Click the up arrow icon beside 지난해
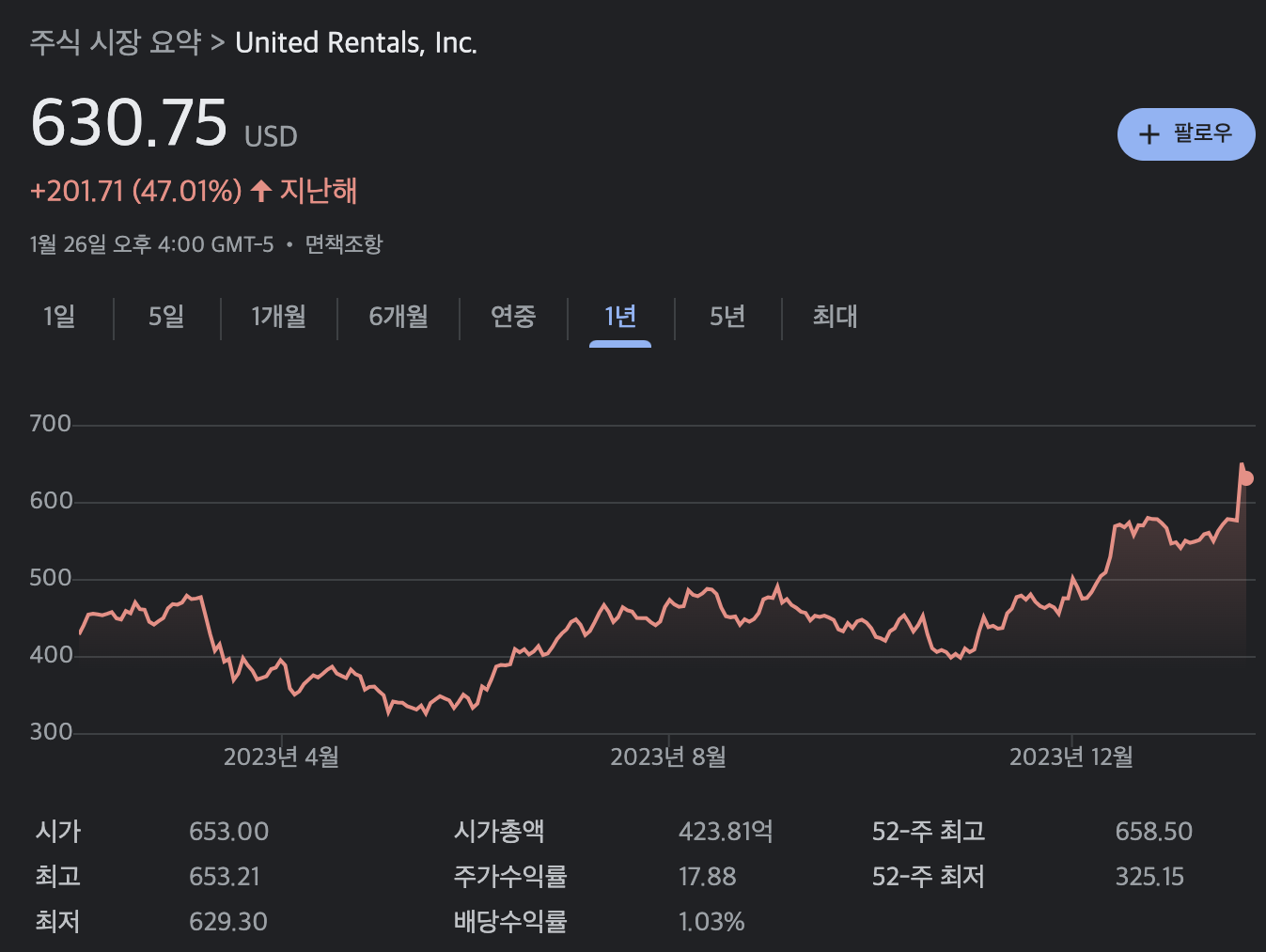The image size is (1266, 952). 261,192
